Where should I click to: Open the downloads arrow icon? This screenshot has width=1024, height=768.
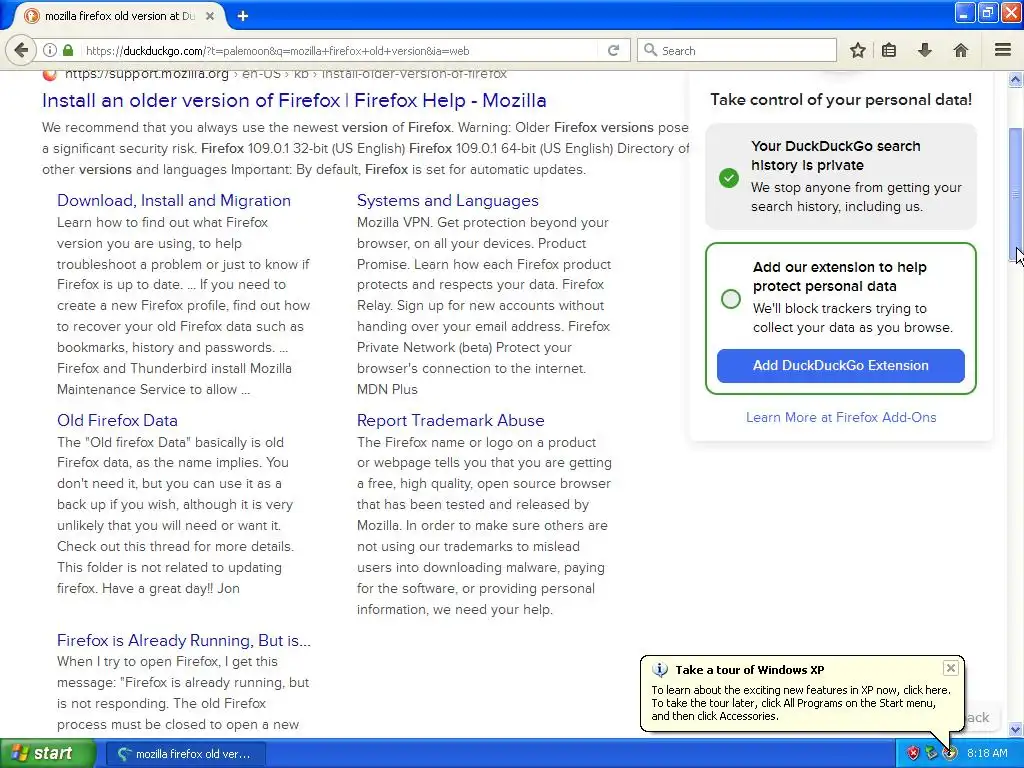(925, 50)
